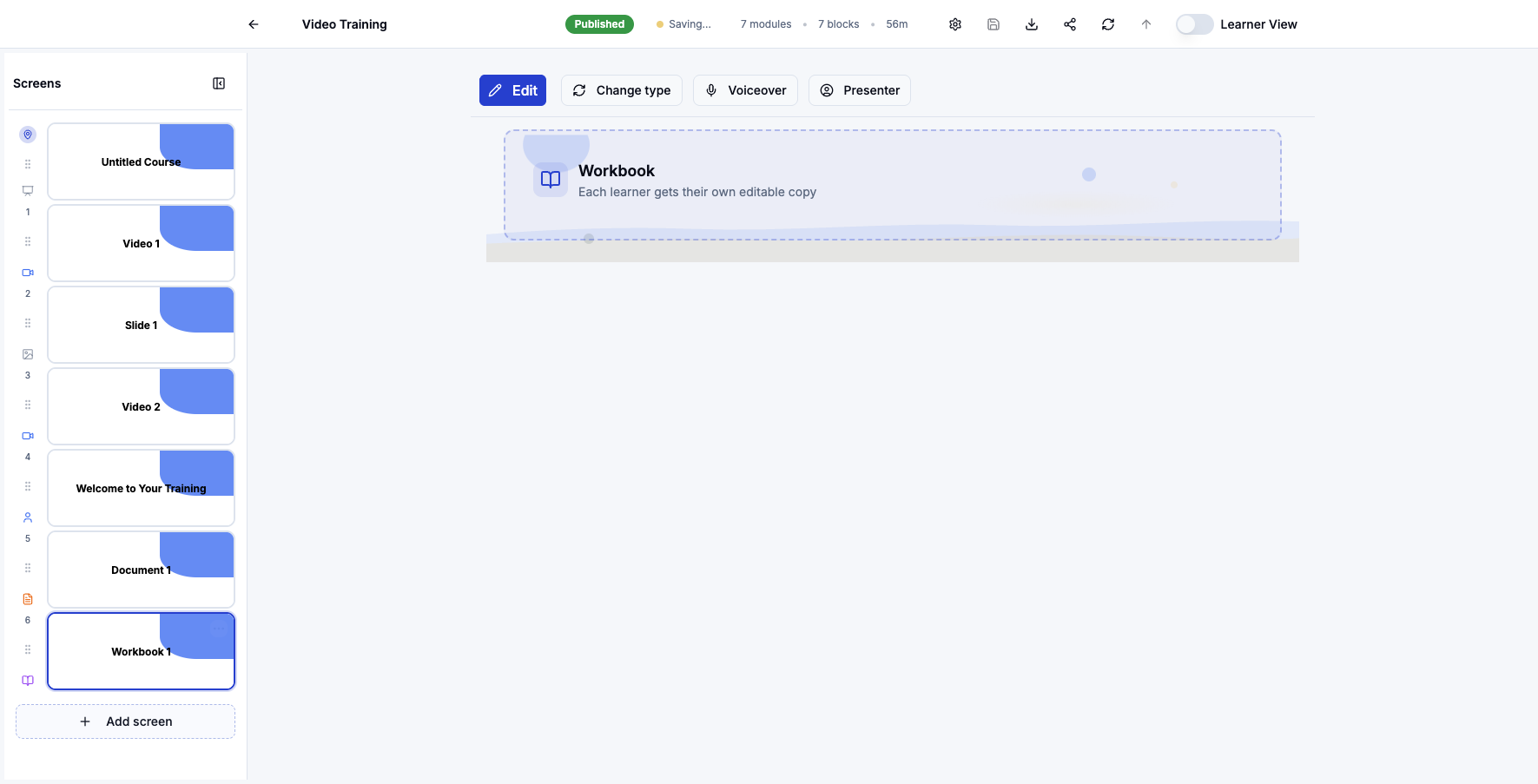This screenshot has height=784, width=1538.
Task: Enable the Learner View toggle
Action: click(1194, 23)
